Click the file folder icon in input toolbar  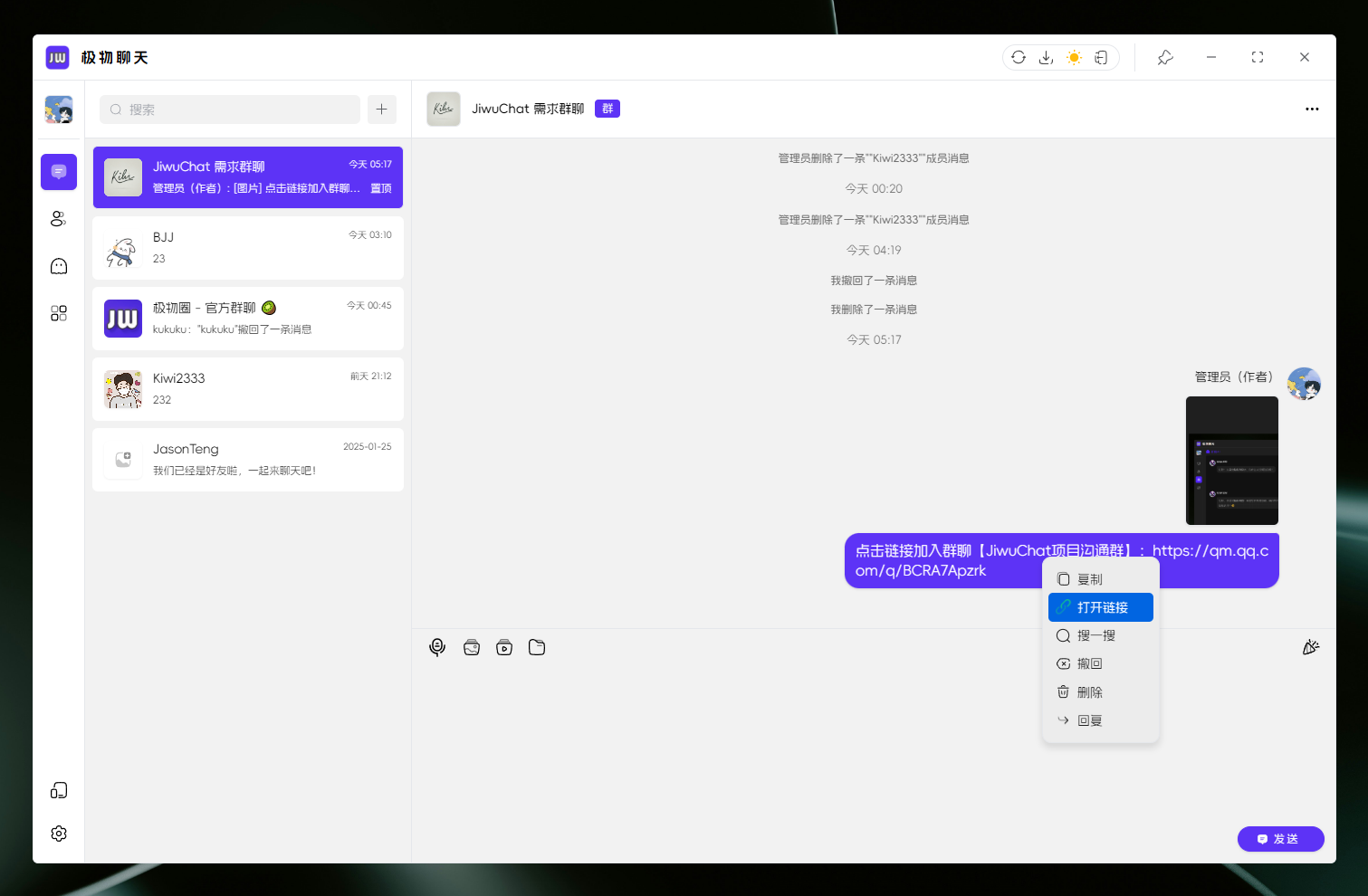point(537,647)
